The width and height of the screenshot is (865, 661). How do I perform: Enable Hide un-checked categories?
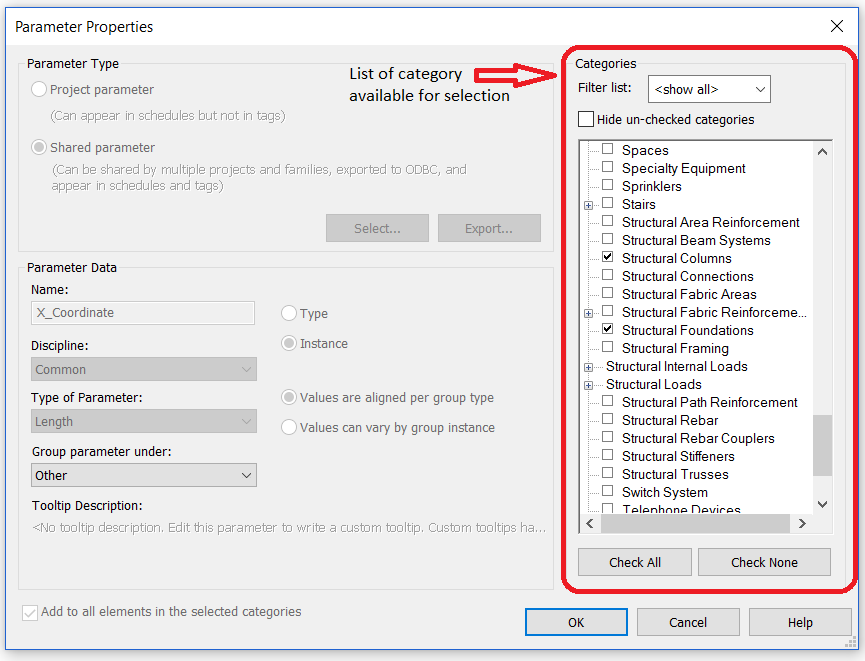point(586,120)
